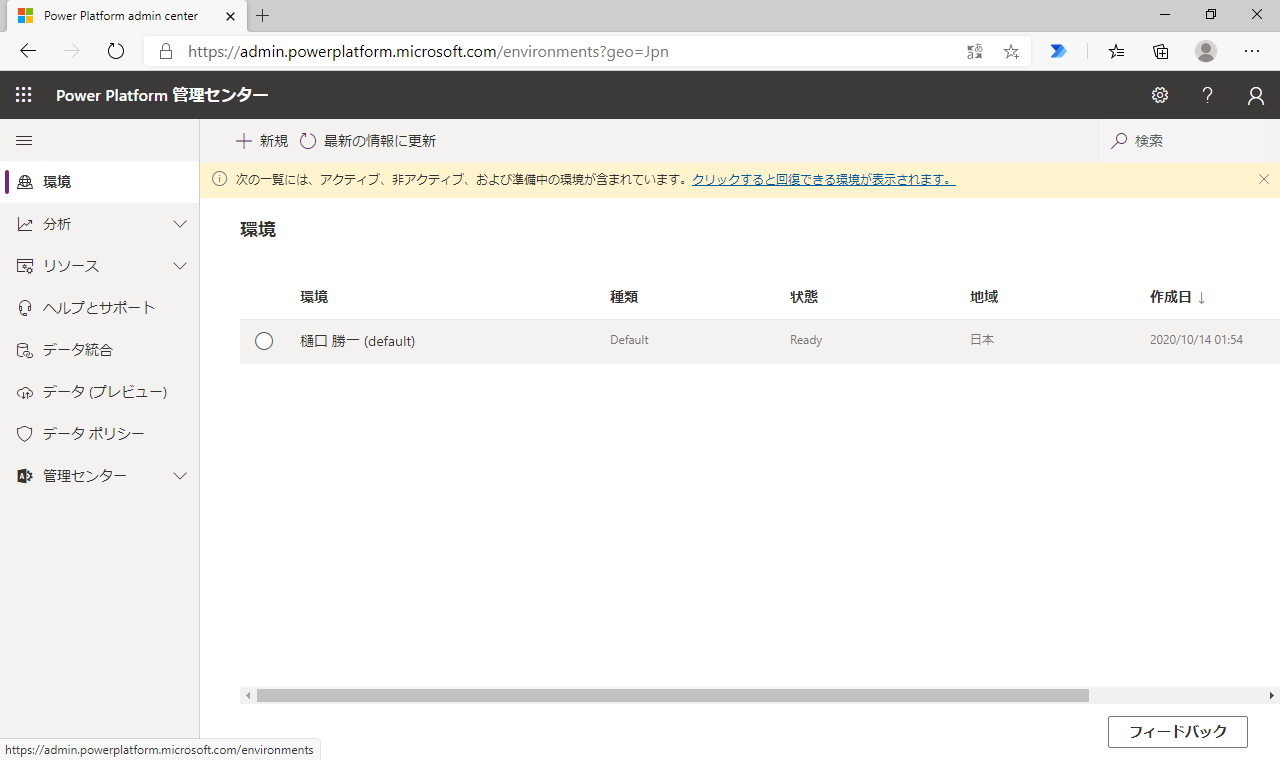Image resolution: width=1280 pixels, height=760 pixels.
Task: Click the 新規 button
Action: 262,141
